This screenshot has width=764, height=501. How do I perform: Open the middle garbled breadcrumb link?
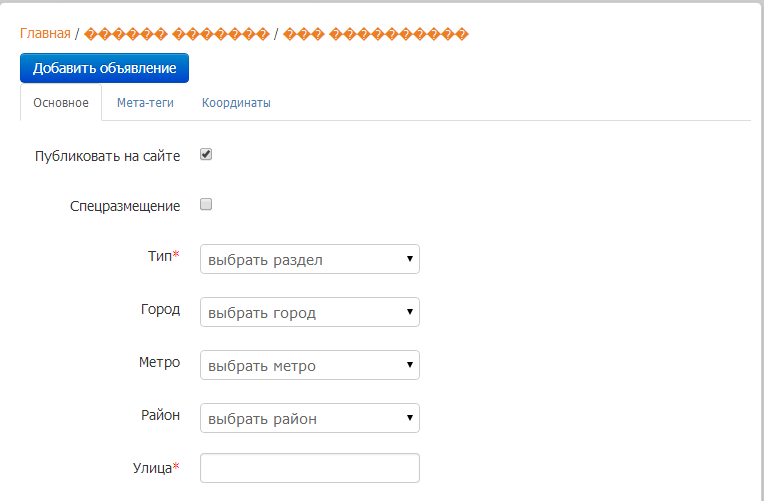tap(177, 34)
